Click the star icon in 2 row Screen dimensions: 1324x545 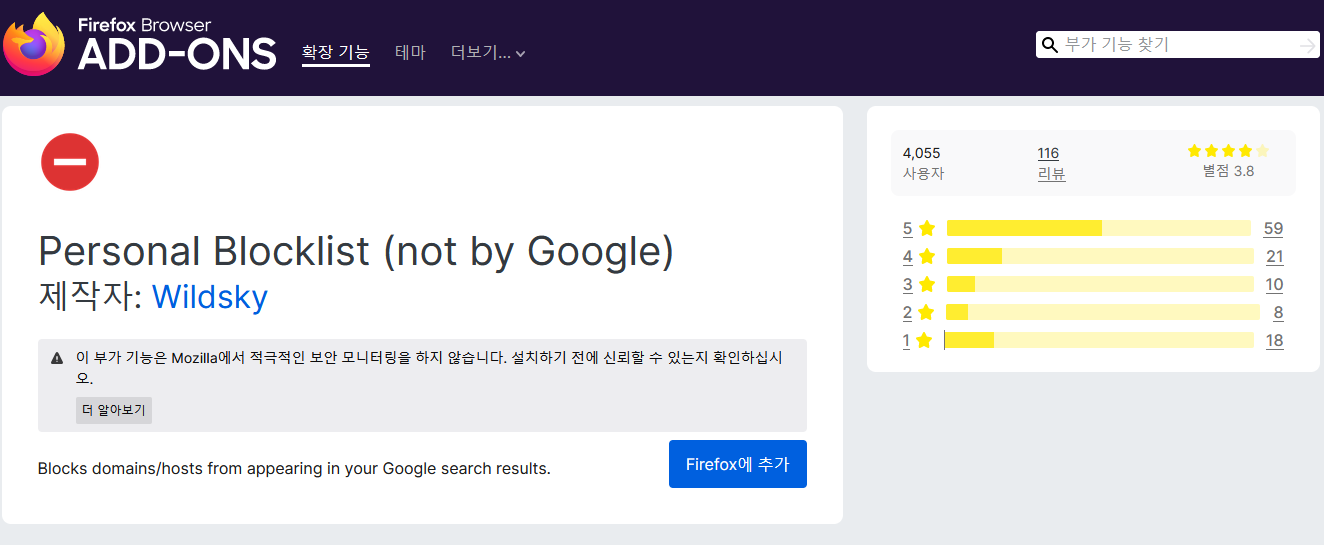(927, 312)
